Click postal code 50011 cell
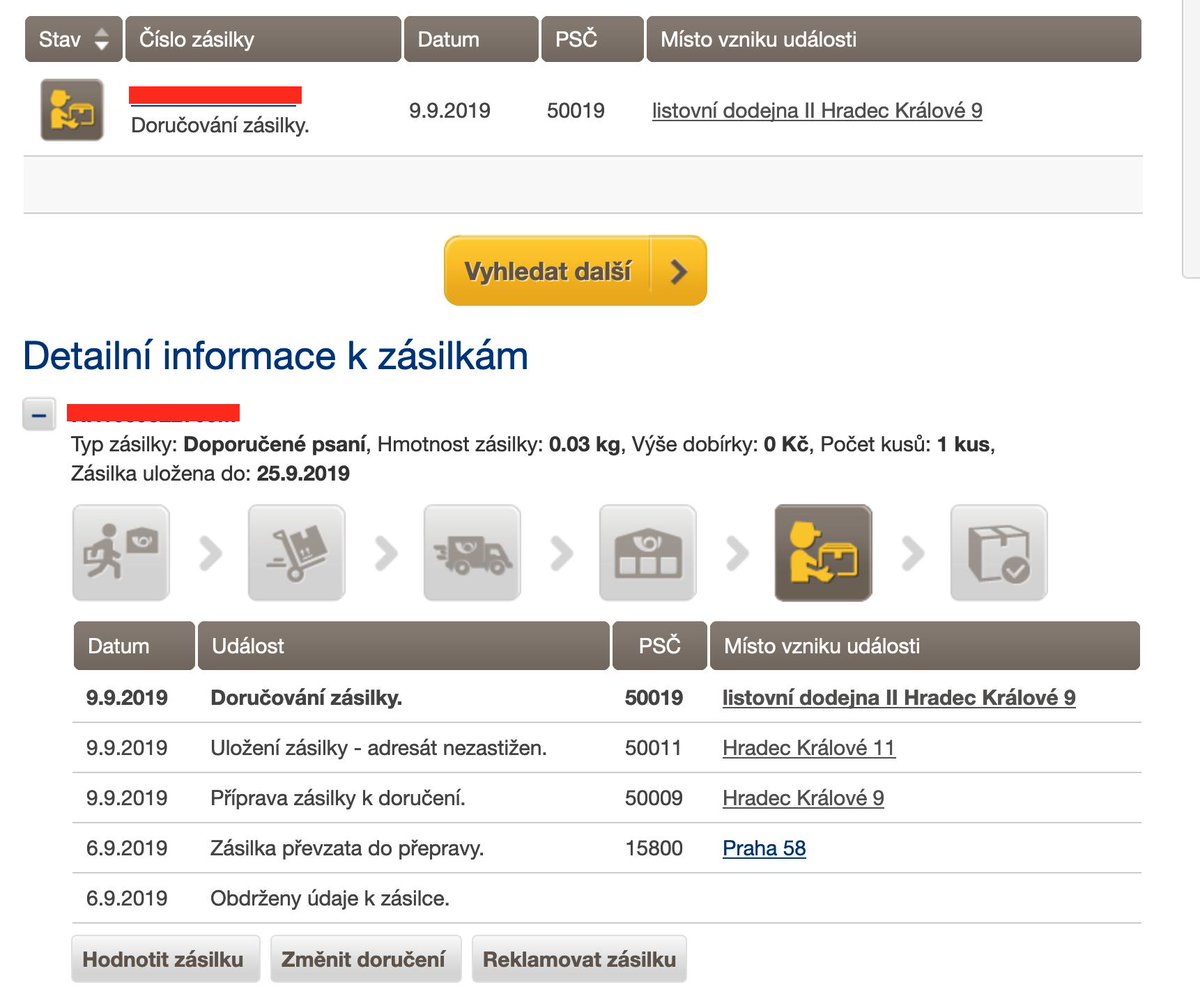The image size is (1200, 1003). pos(654,748)
